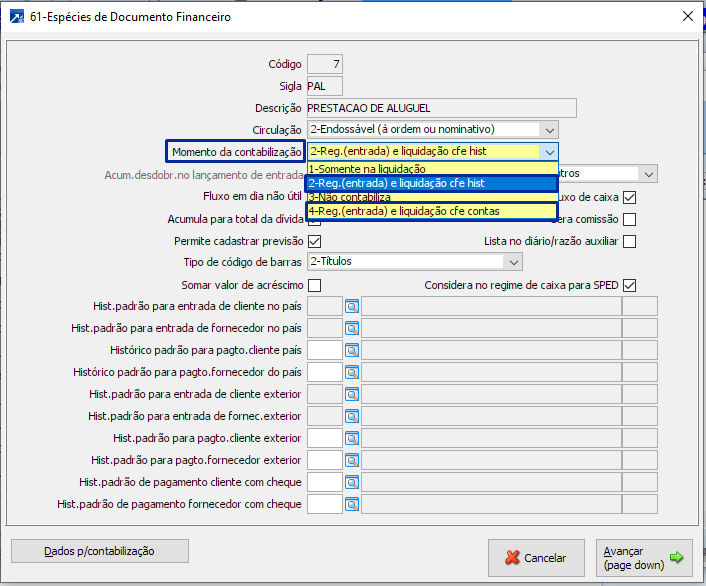706x586 pixels.
Task: Click code field for Histórico padrão para pagto.cliente país
Action: click(325, 350)
